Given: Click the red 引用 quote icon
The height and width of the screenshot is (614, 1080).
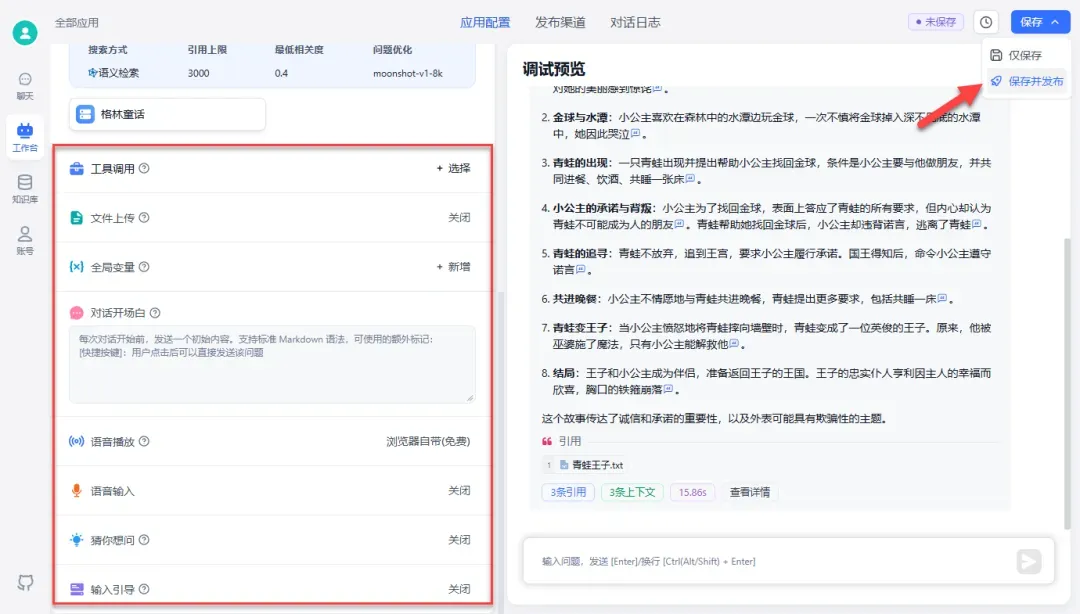Looking at the screenshot, I should 547,441.
